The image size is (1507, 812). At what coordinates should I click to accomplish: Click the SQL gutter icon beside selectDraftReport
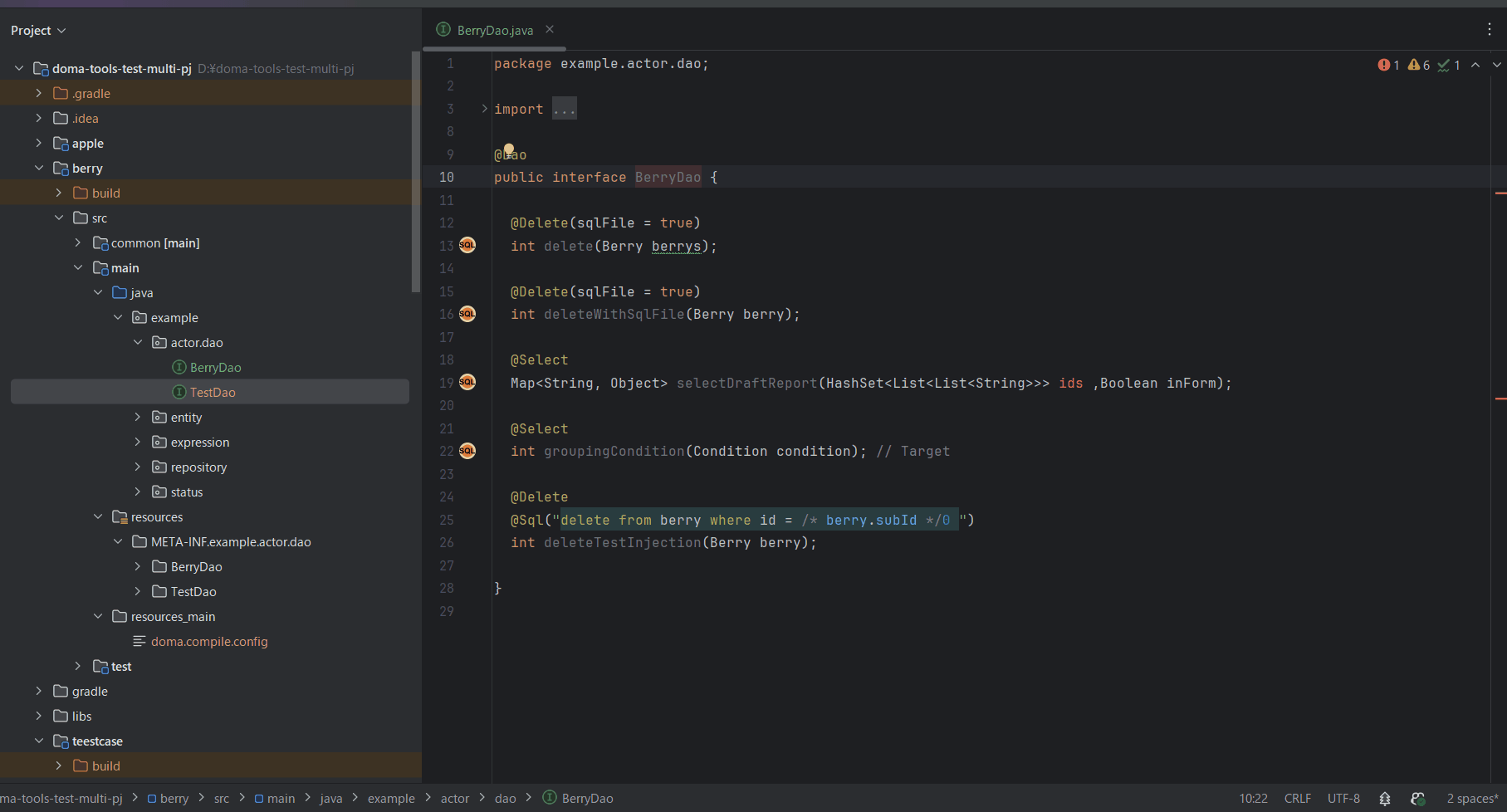(x=467, y=382)
